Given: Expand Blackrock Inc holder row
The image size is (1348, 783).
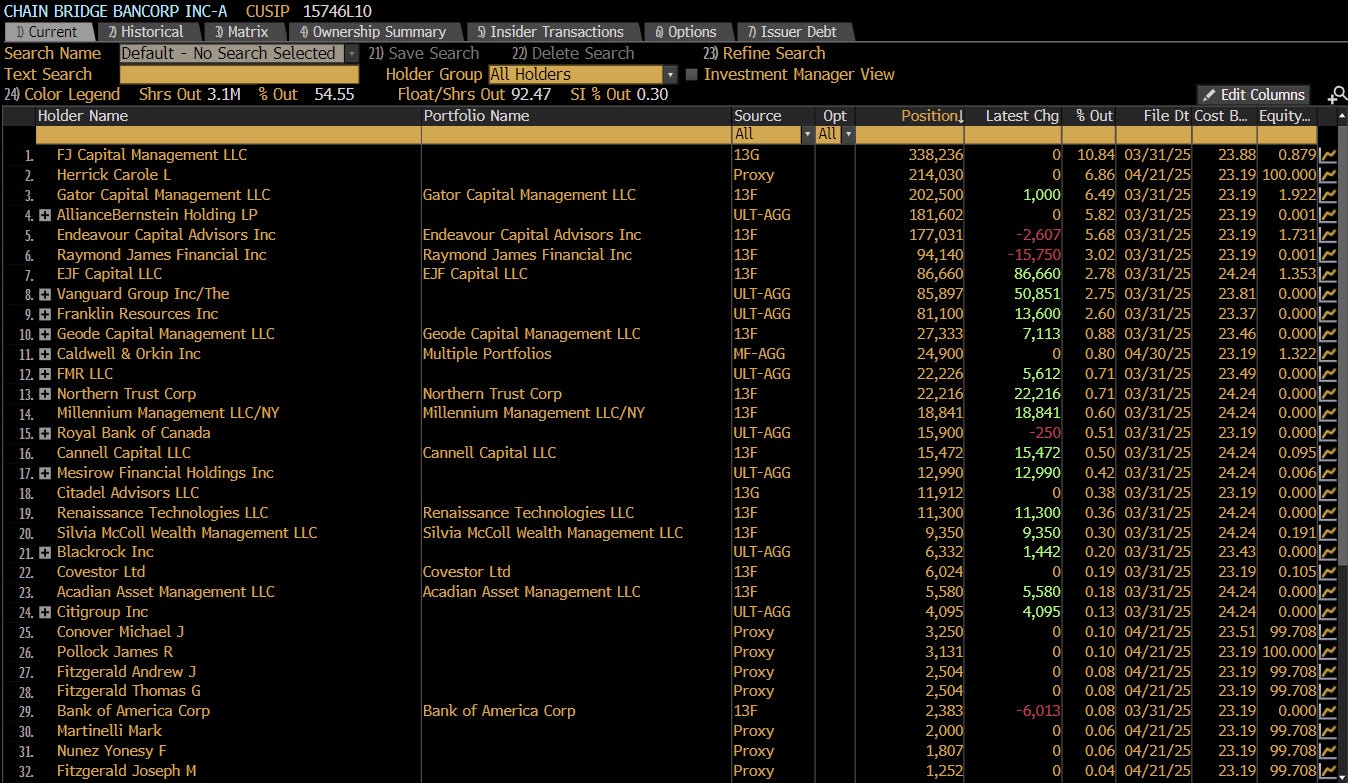Looking at the screenshot, I should [45, 552].
